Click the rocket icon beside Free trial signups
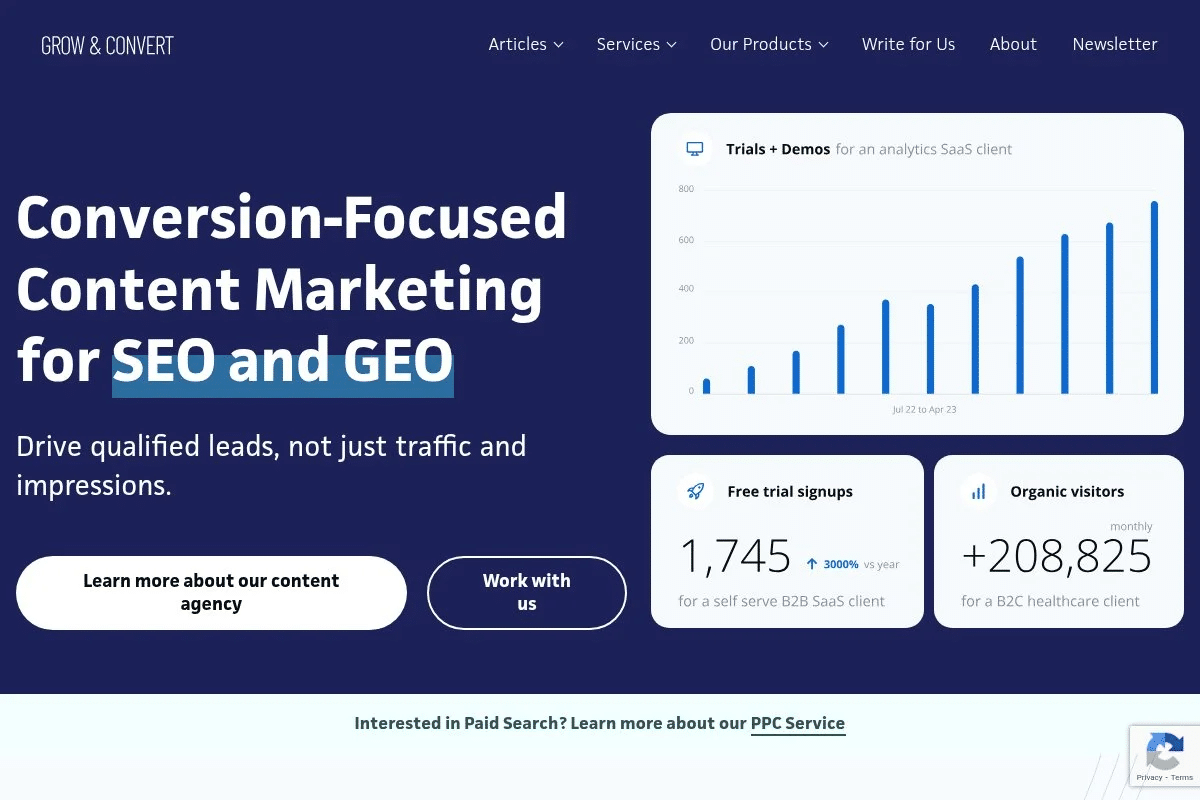 [695, 491]
